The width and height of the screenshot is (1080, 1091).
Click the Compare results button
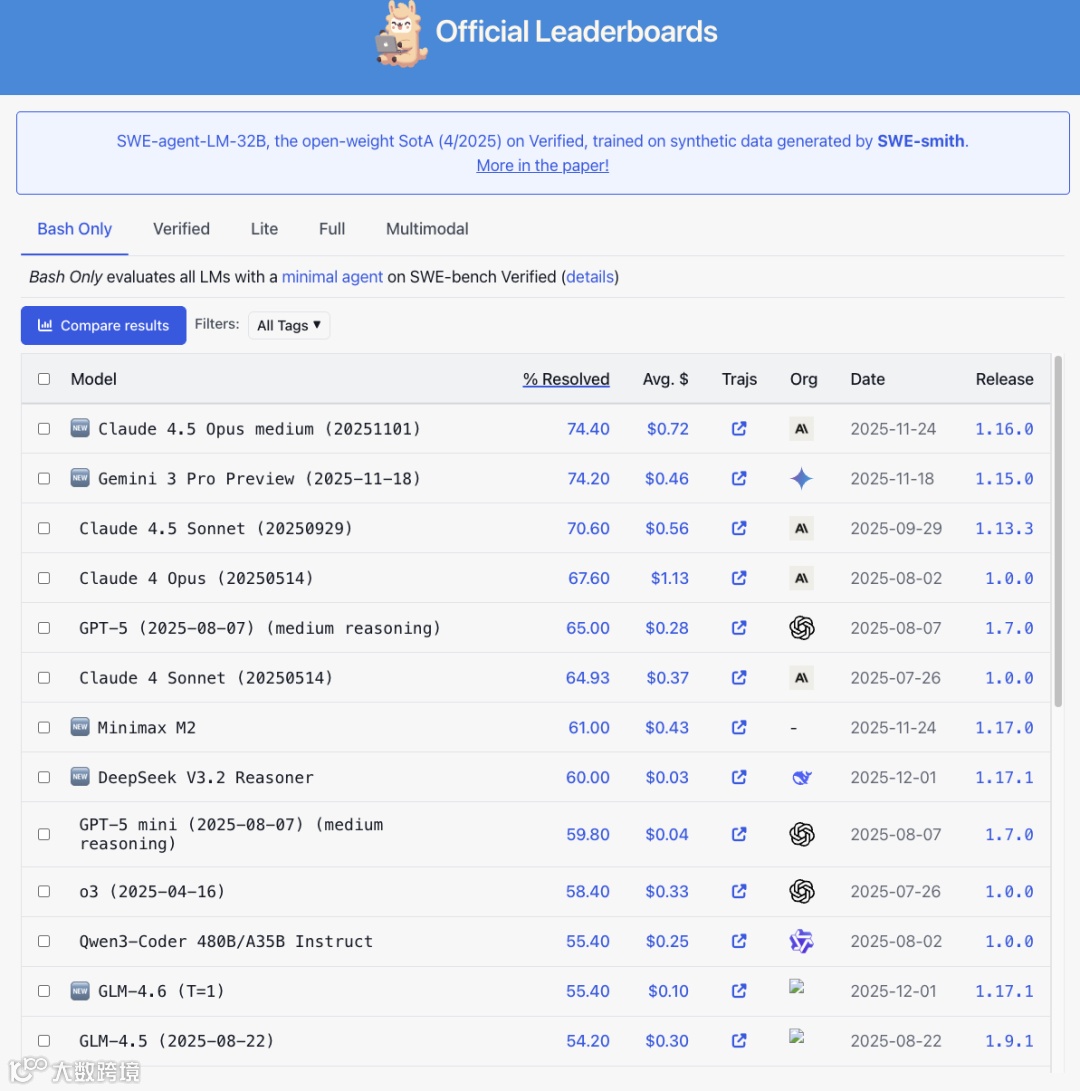pyautogui.click(x=104, y=326)
